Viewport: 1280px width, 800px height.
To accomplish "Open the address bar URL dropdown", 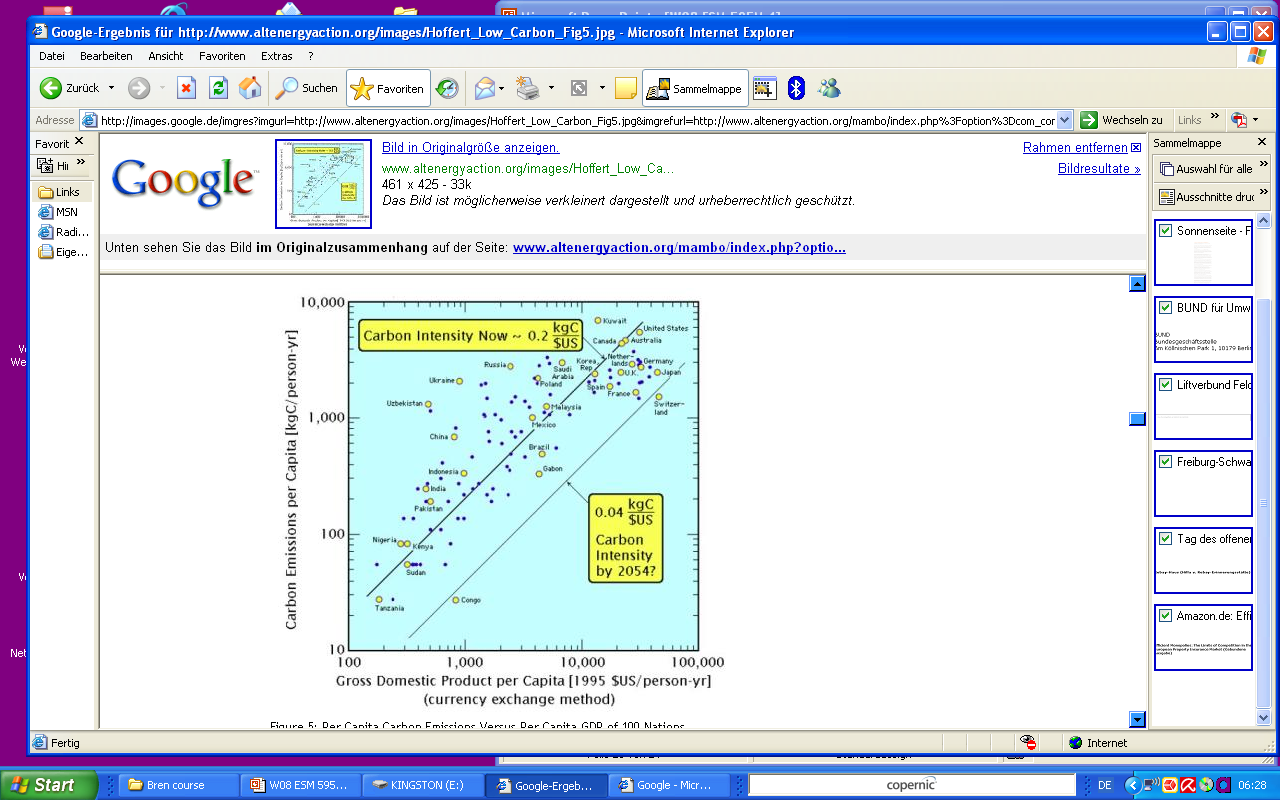I will 1064,120.
